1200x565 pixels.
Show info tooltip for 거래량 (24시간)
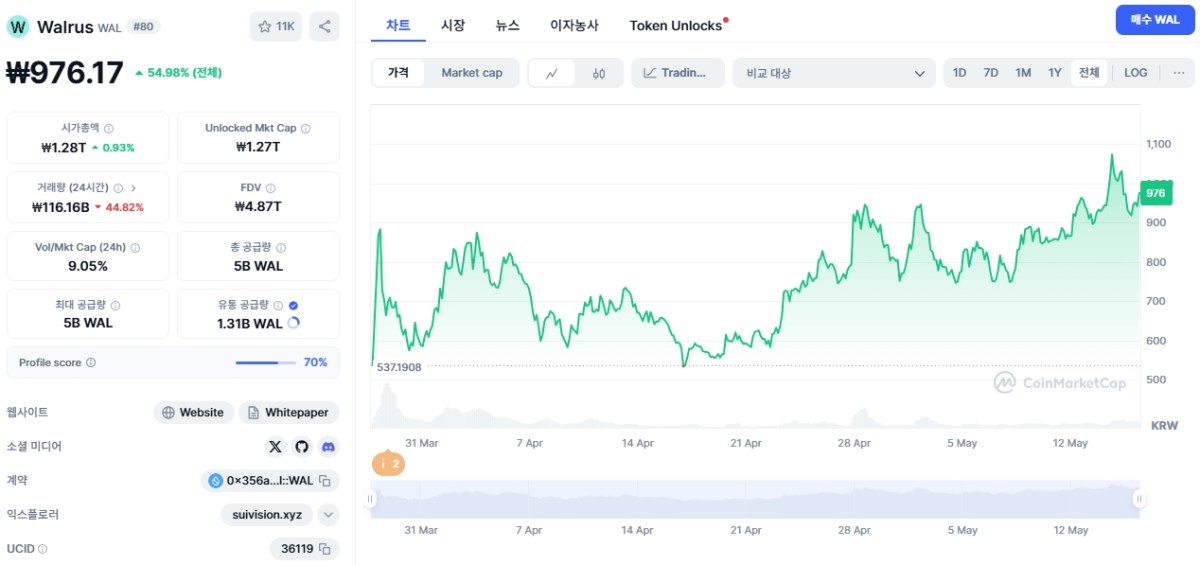[118, 187]
